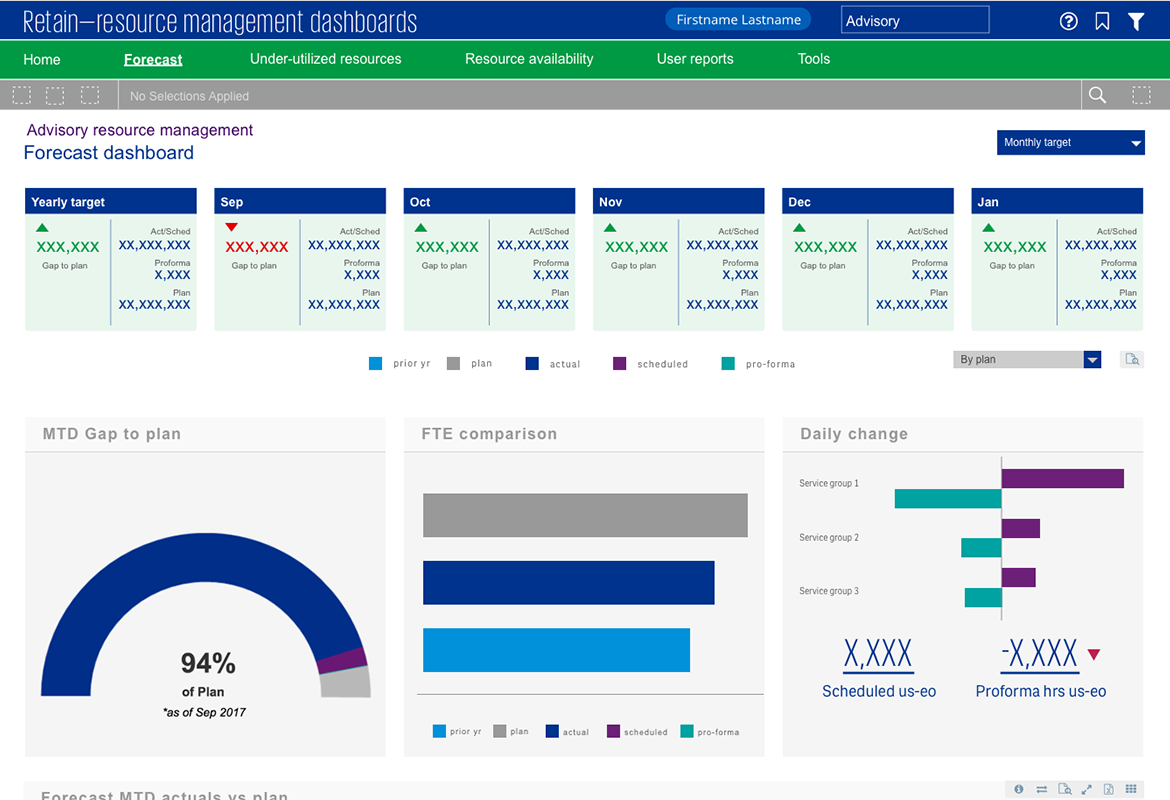
Task: Click Sep card red down triangle
Action: tap(231, 227)
